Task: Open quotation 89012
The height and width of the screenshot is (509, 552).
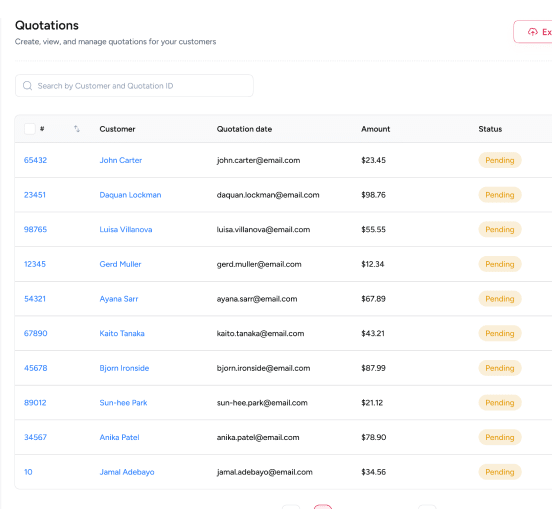Action: click(35, 403)
